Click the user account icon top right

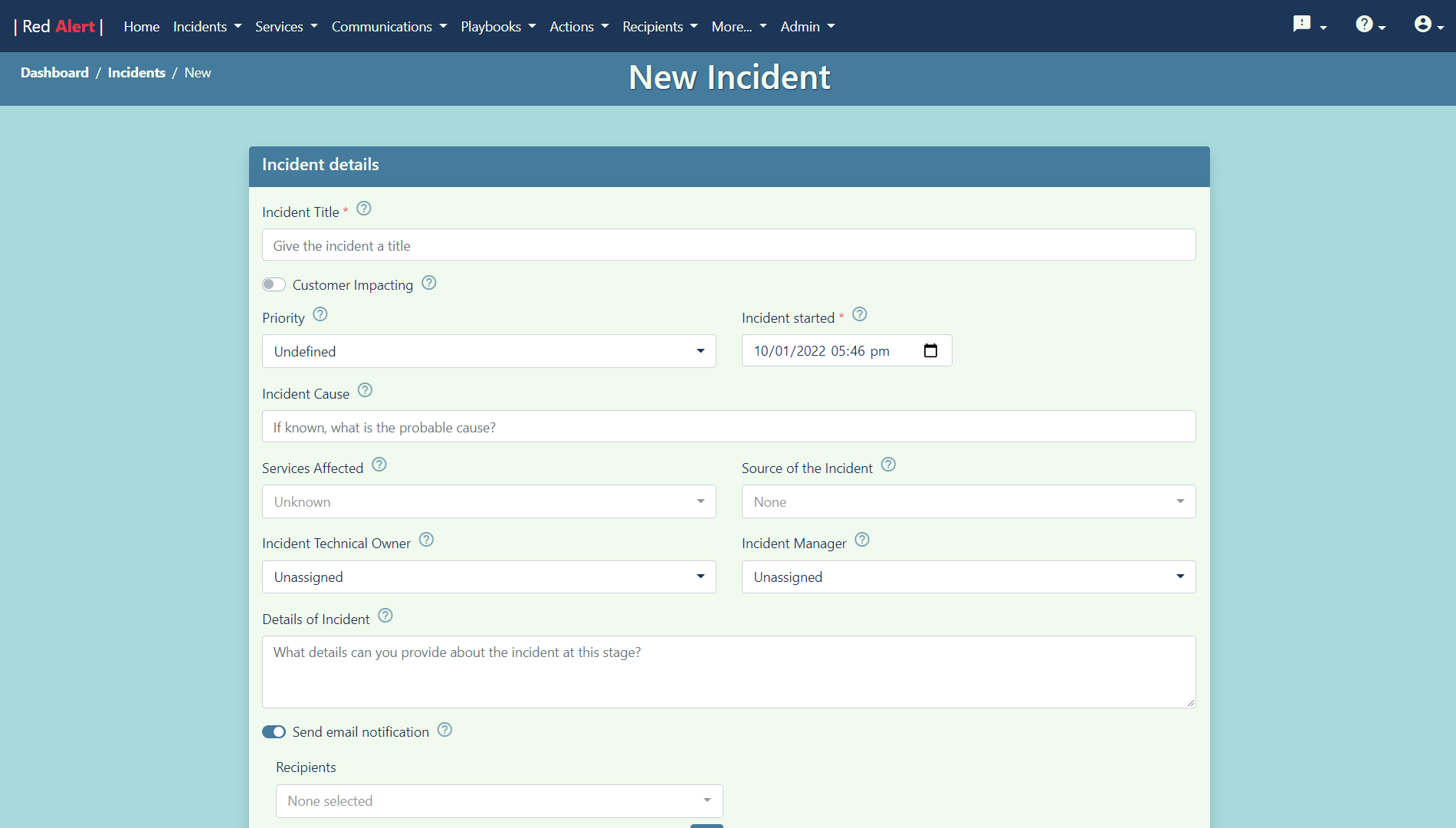[1422, 24]
